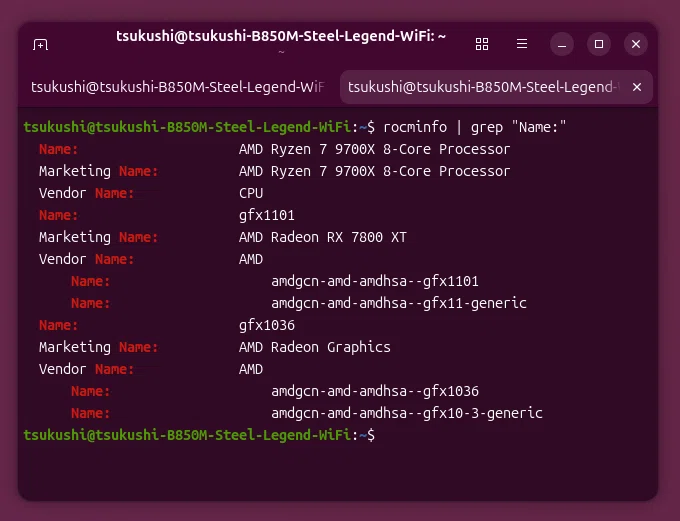Select the second terminal tab

point(497,87)
